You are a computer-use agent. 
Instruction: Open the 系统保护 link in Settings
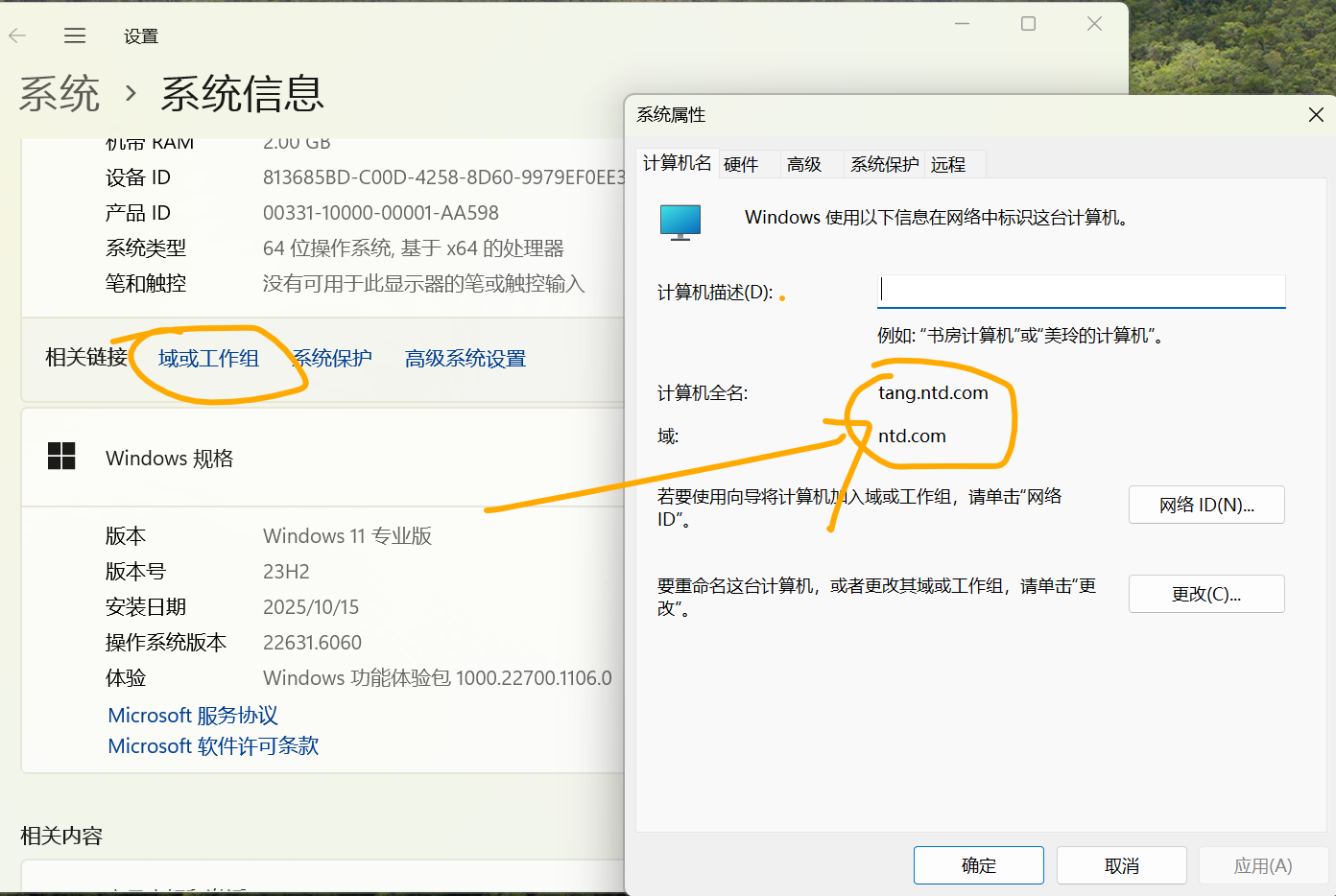(331, 358)
